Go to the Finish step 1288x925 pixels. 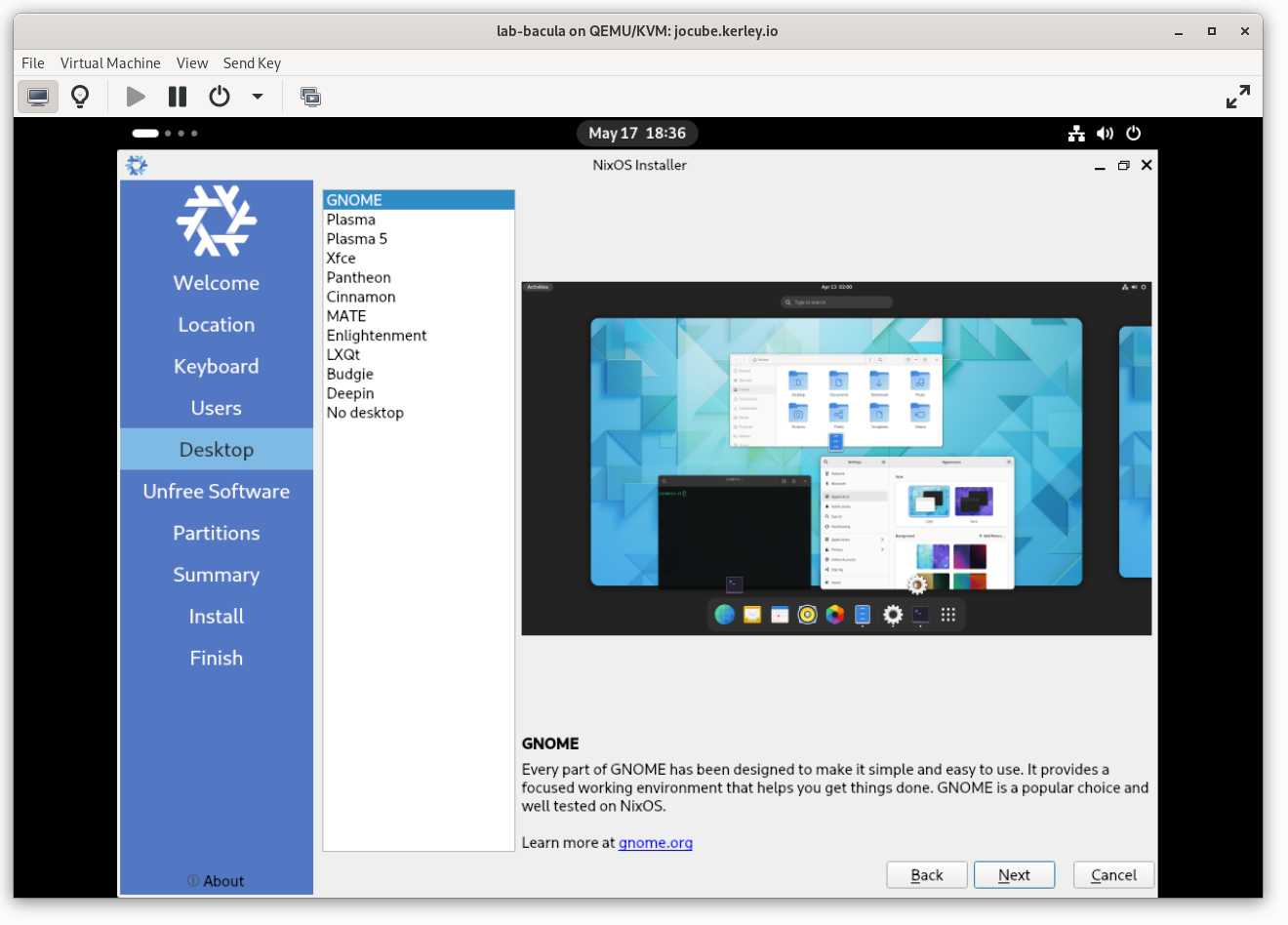(x=217, y=659)
